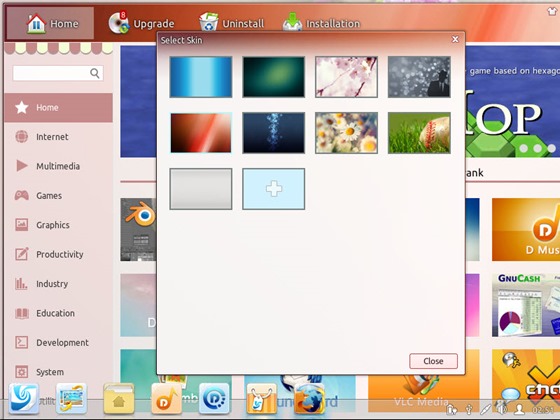Click the skin shirt icon at top right

click(552, 12)
